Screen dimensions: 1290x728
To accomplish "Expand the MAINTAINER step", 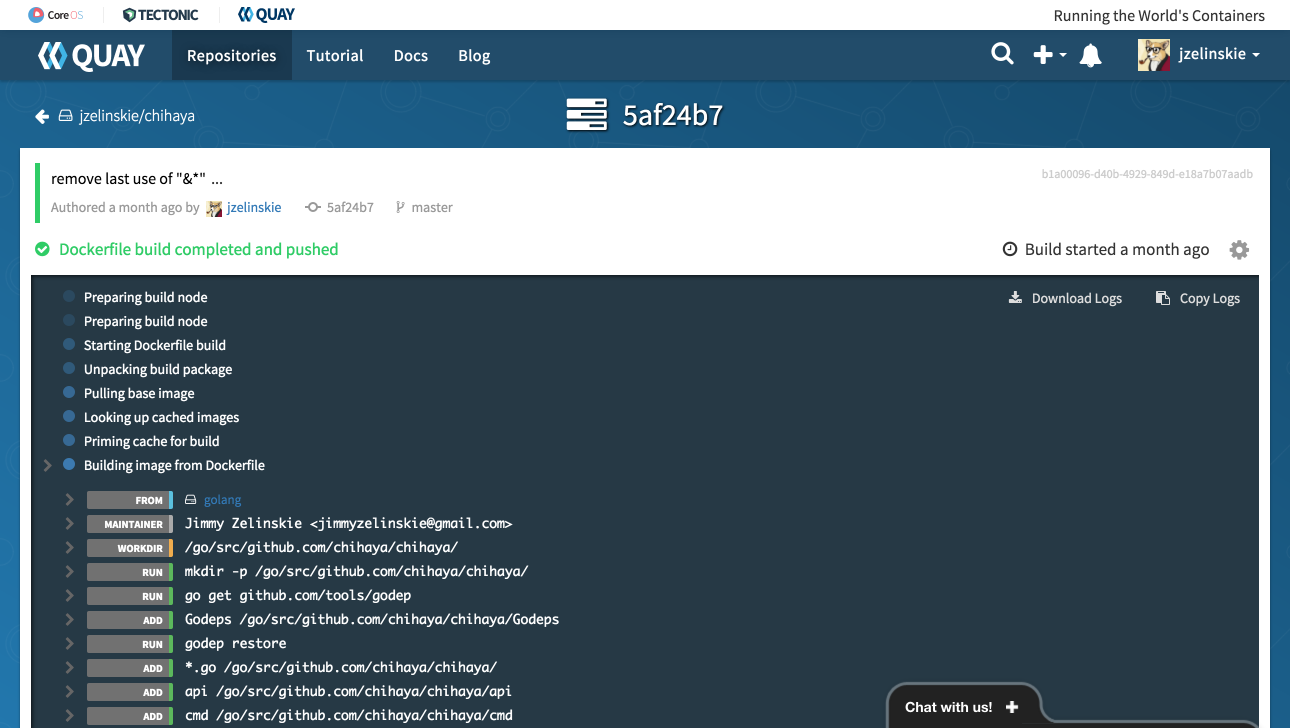I will click(69, 523).
